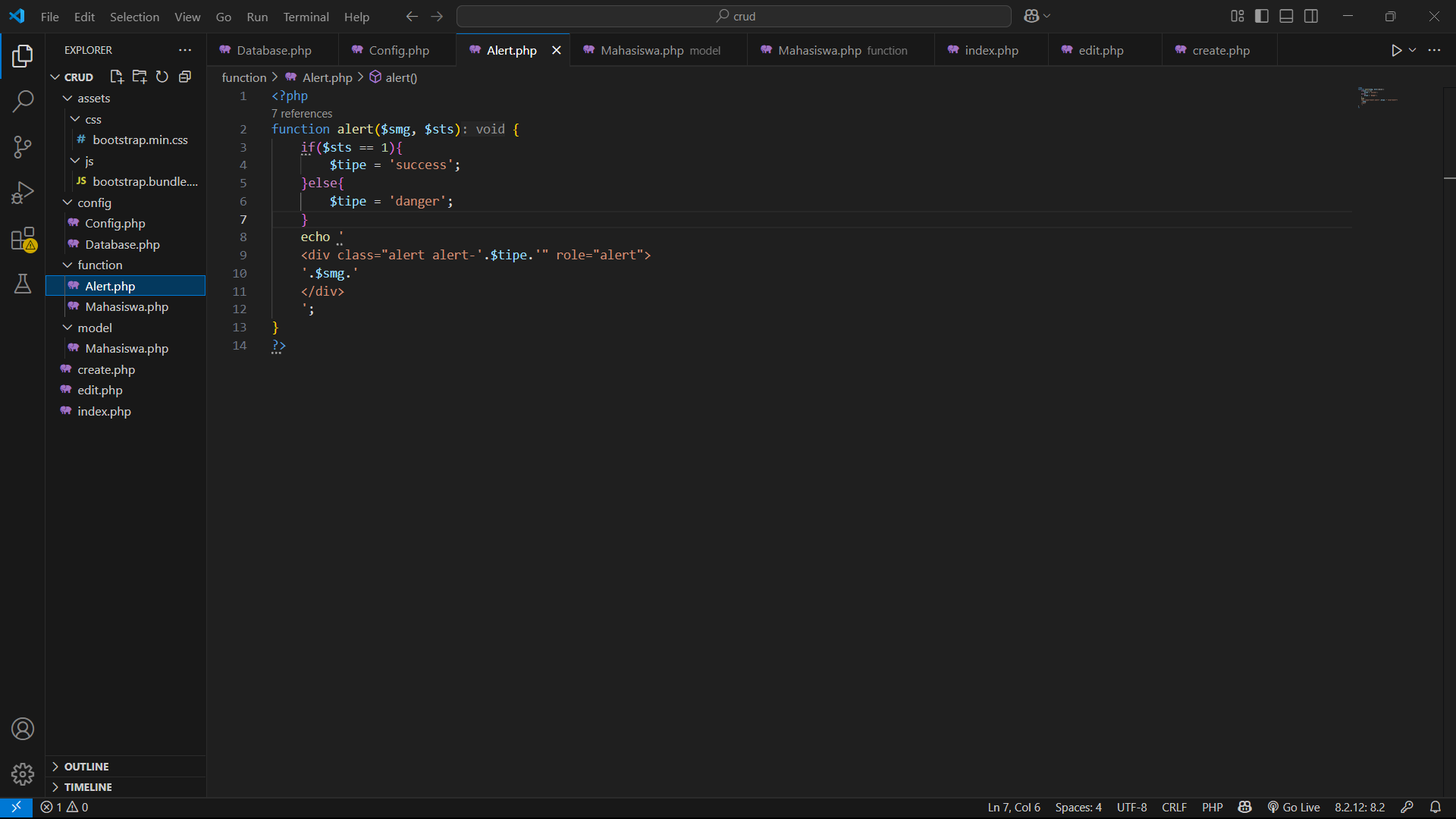
Task: Click New File icon in explorer
Action: pyautogui.click(x=116, y=77)
